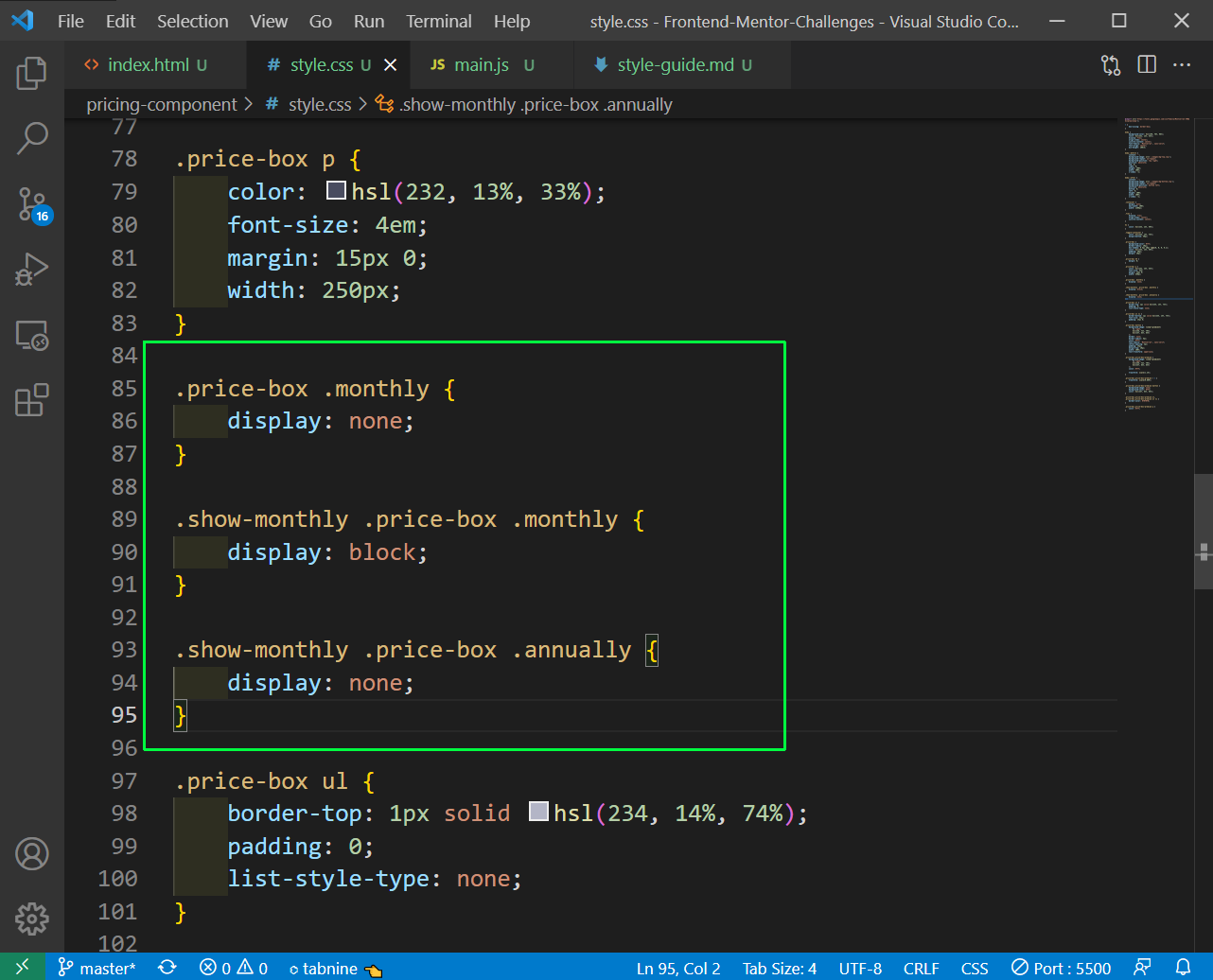Click 'font-size: 4em;' on line 80
Screen dimensions: 1213x980
(x=328, y=224)
